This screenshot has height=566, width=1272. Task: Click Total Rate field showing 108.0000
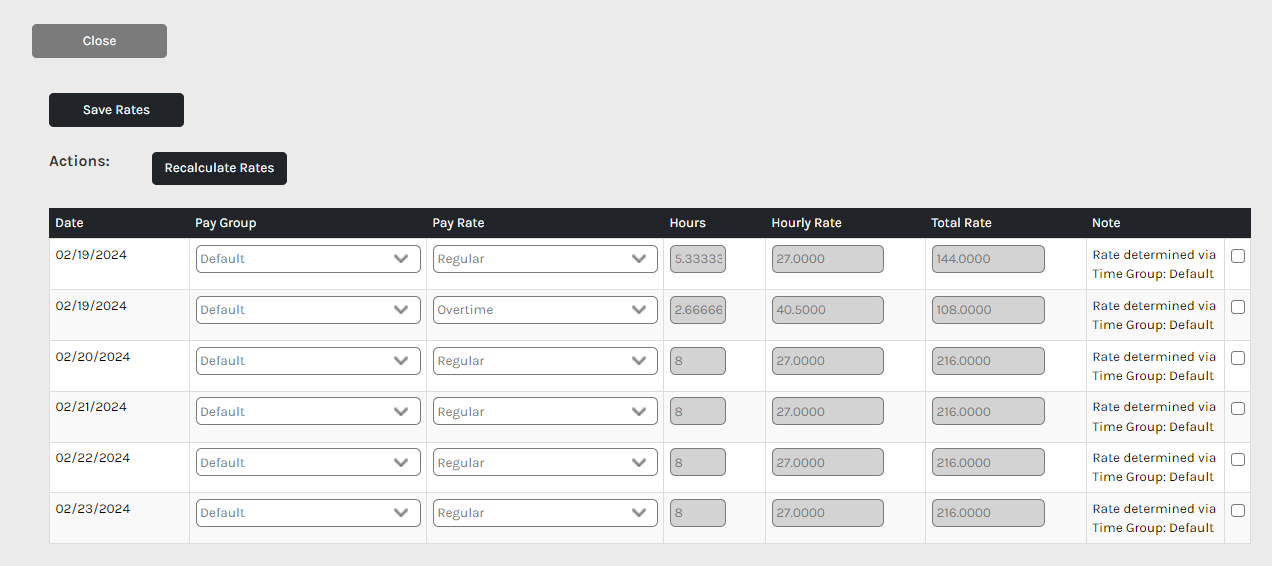[988, 310]
